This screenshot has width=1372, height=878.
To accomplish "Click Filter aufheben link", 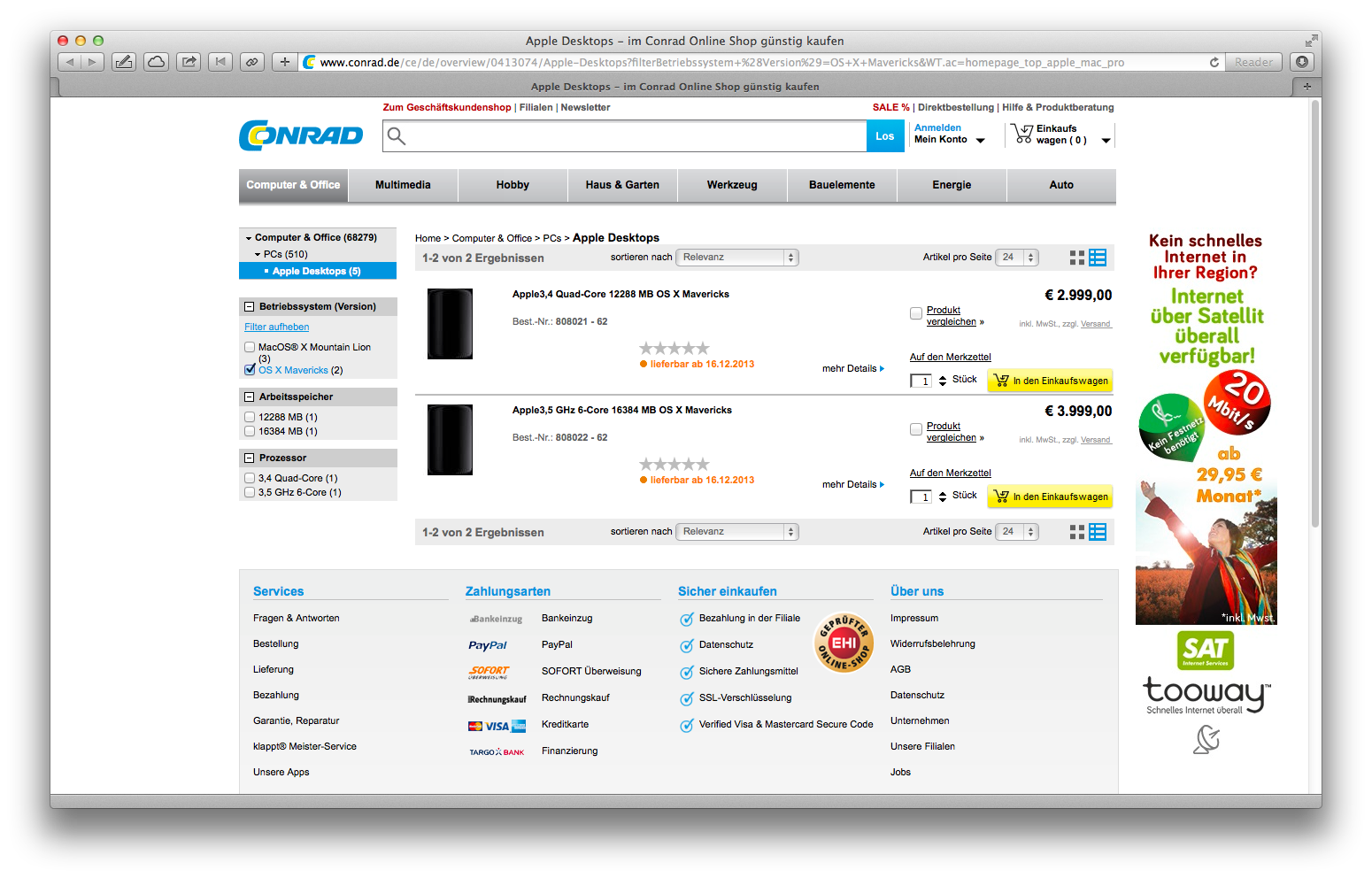I will [276, 327].
